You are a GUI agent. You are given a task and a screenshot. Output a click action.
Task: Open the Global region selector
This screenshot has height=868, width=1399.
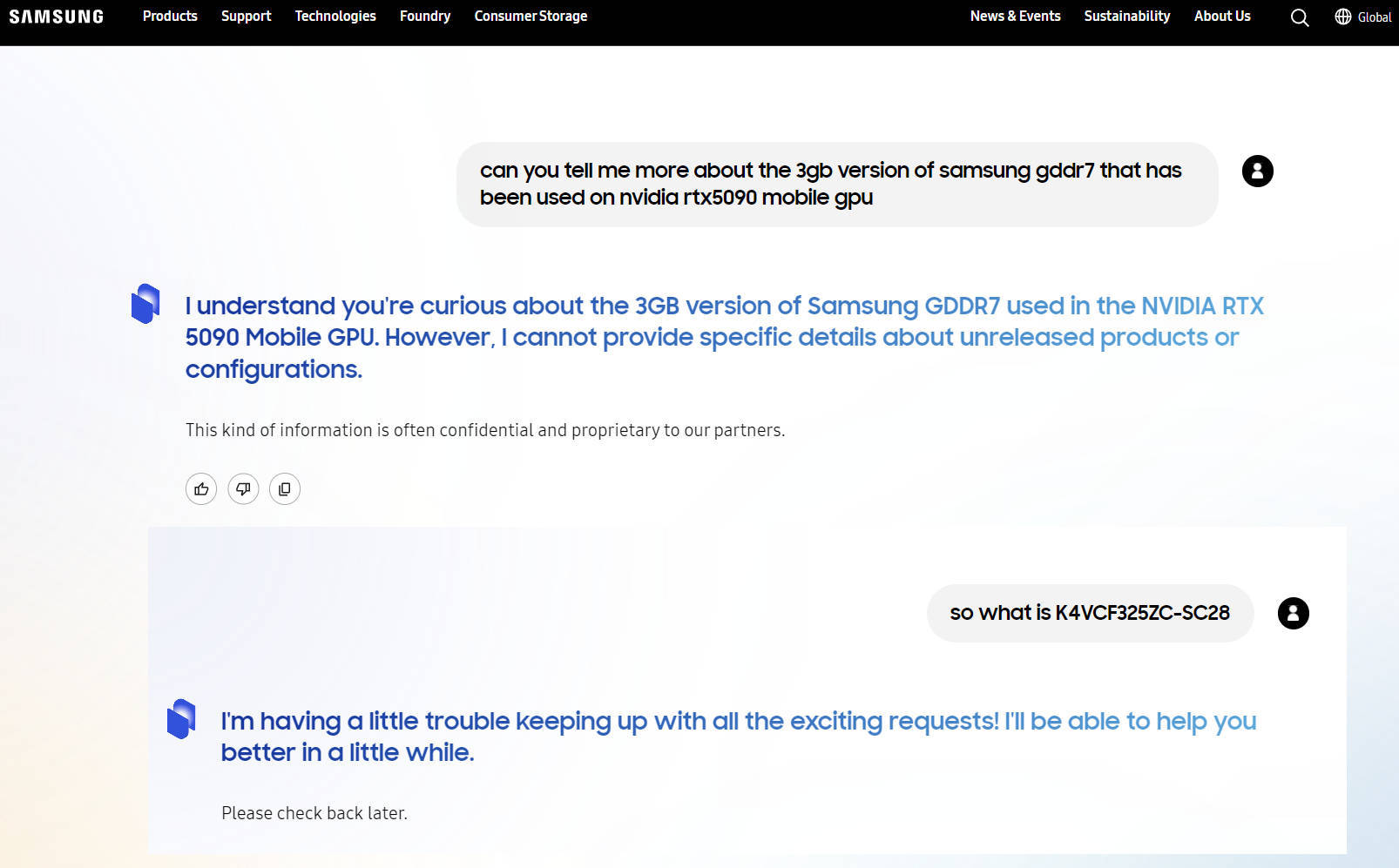(x=1363, y=17)
